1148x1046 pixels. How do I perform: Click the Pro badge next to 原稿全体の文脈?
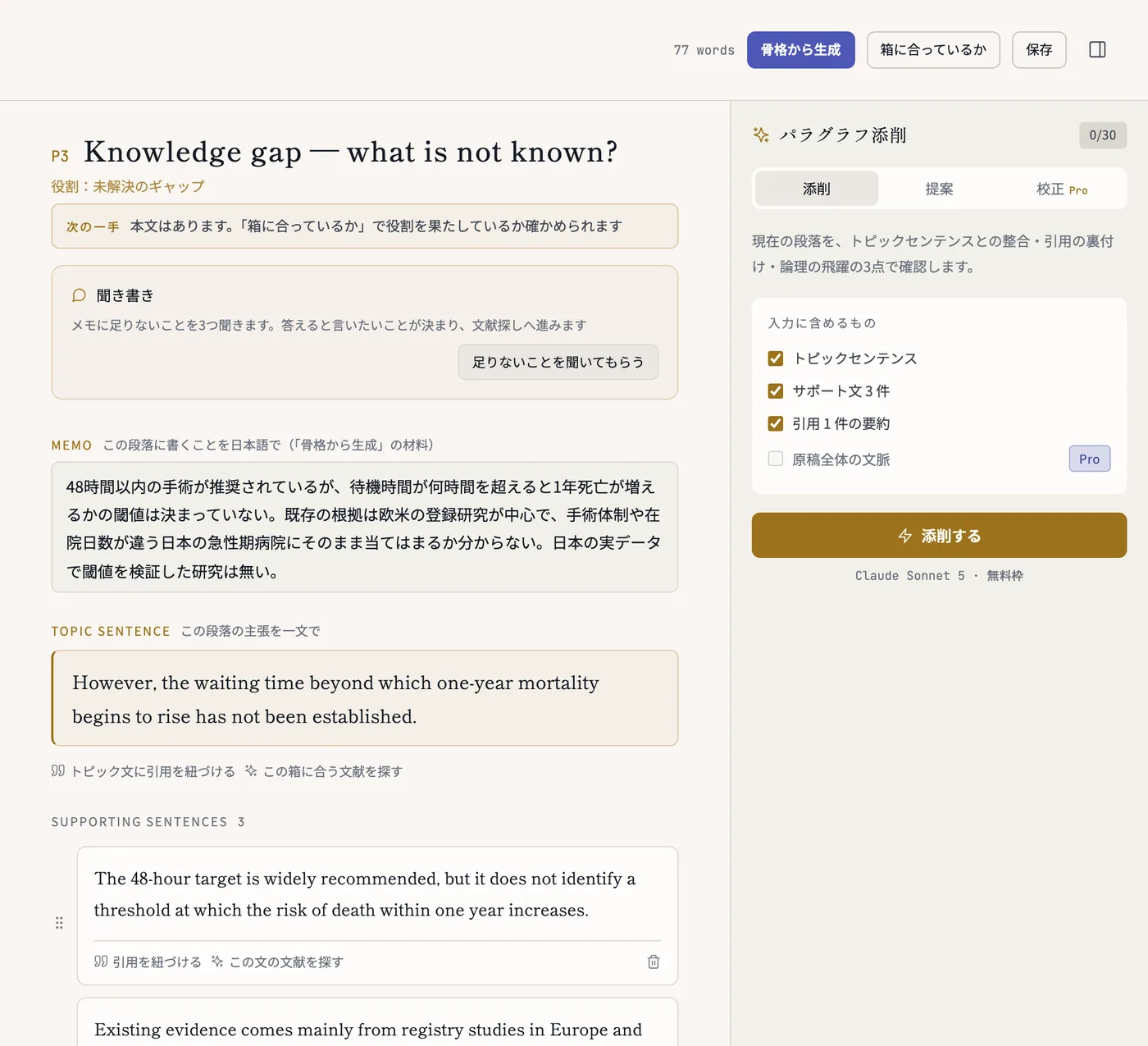point(1090,459)
